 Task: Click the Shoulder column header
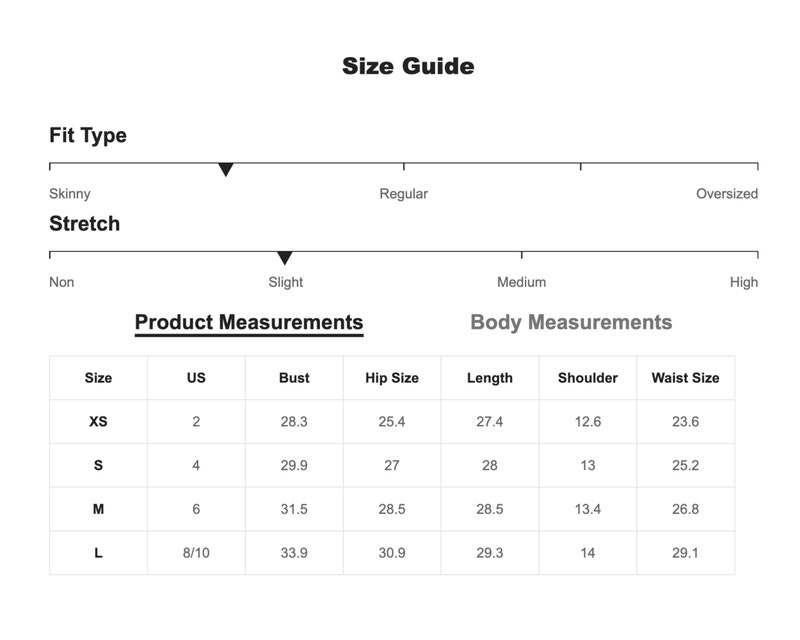[588, 378]
